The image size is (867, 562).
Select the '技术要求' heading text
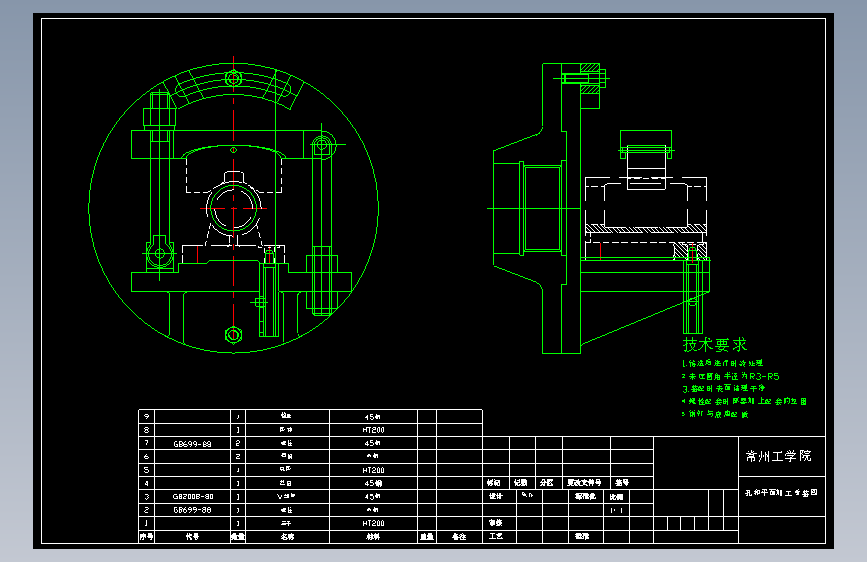tap(714, 345)
